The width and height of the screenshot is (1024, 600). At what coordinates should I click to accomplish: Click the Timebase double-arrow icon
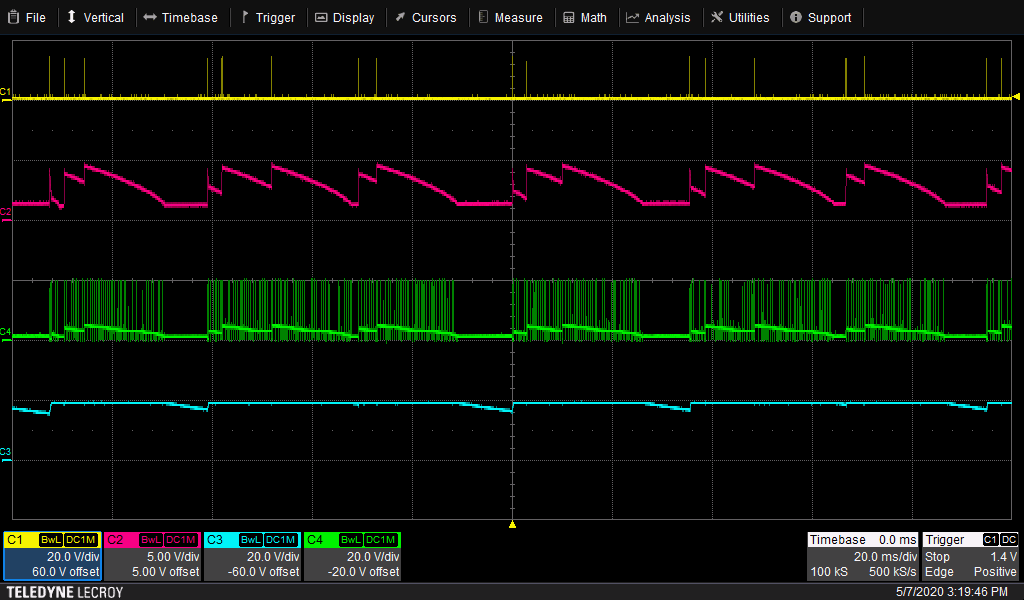coord(149,17)
